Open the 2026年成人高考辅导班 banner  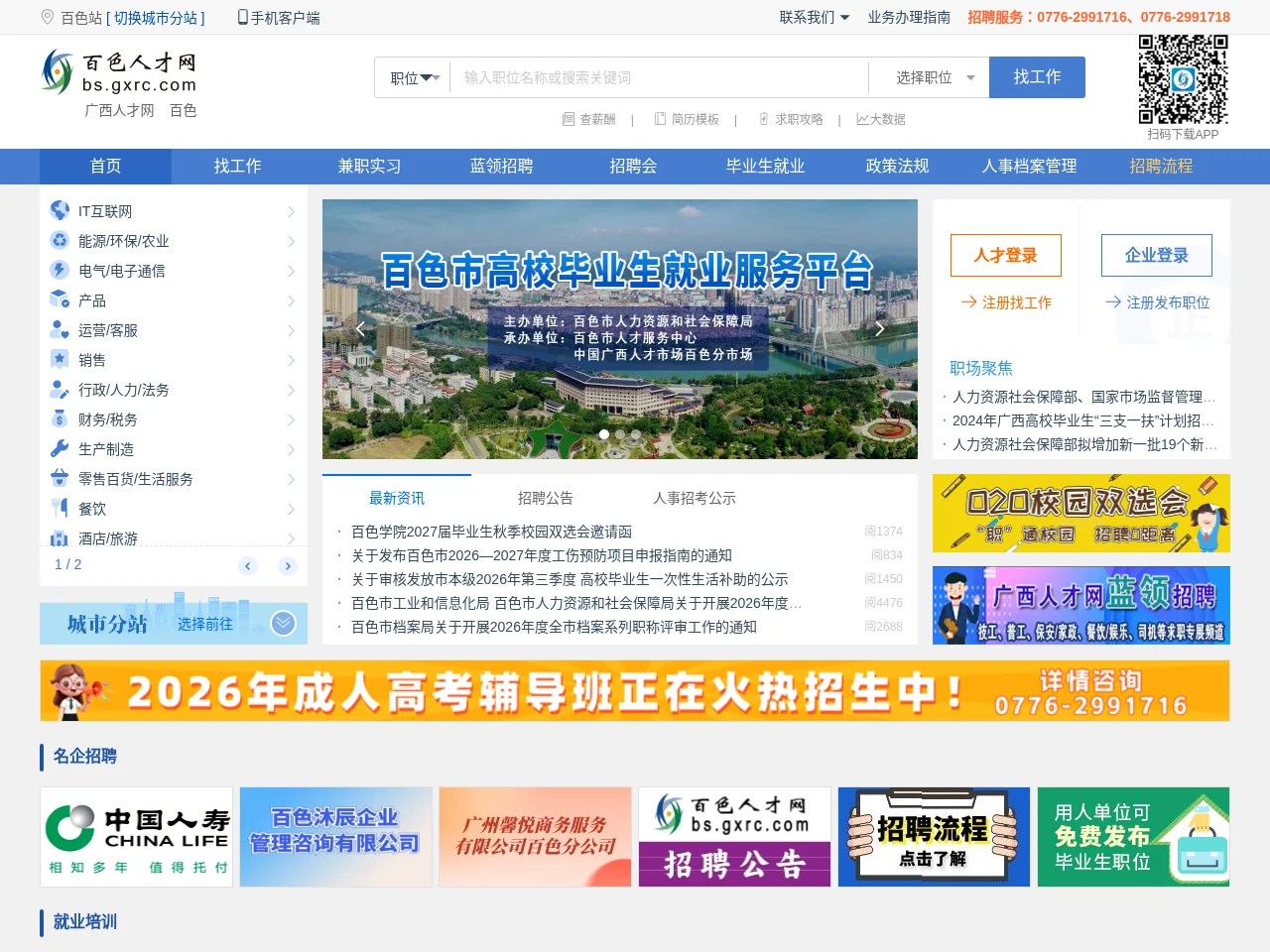pyautogui.click(x=635, y=691)
